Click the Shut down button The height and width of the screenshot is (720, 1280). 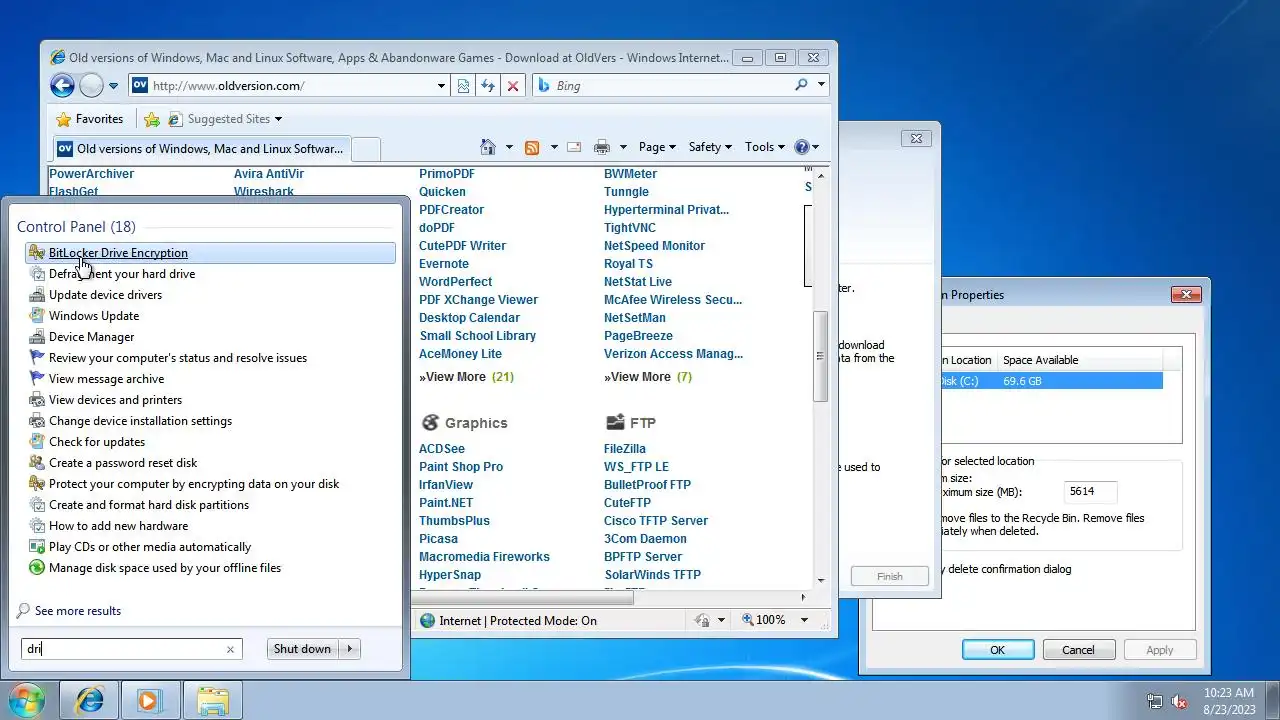[302, 649]
